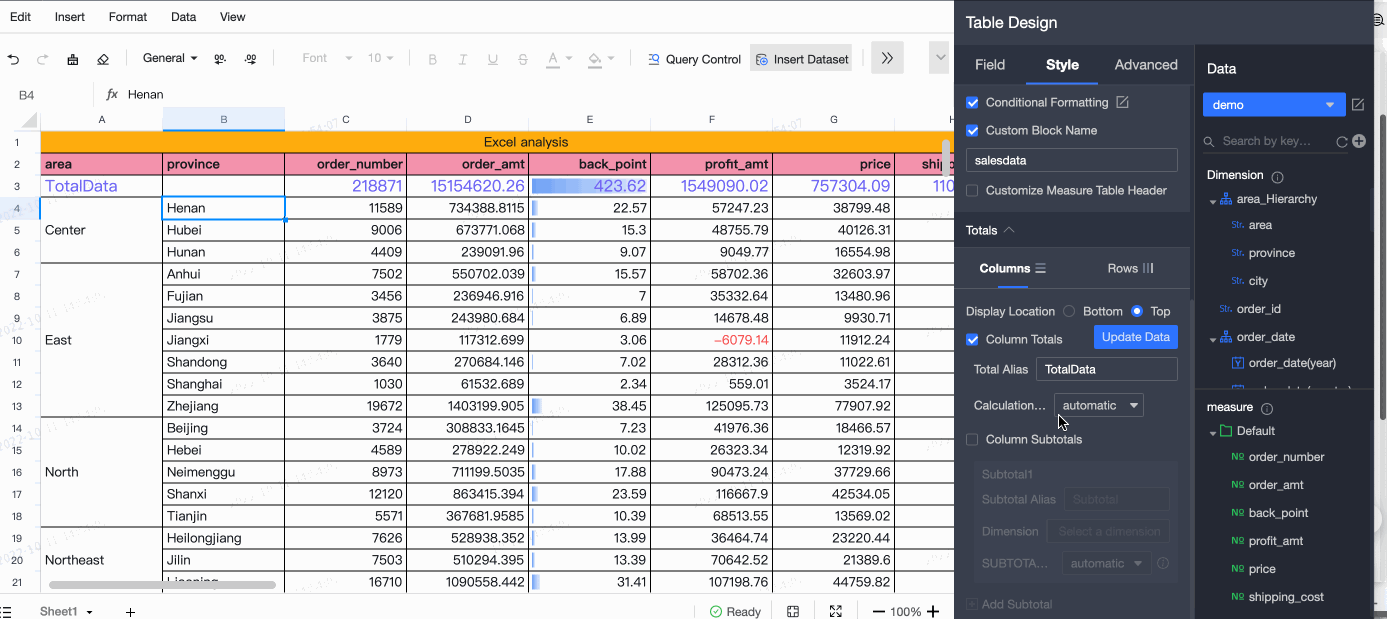Image resolution: width=1387 pixels, height=619 pixels.
Task: Redo with the forward arrow icon
Action: pos(43,59)
